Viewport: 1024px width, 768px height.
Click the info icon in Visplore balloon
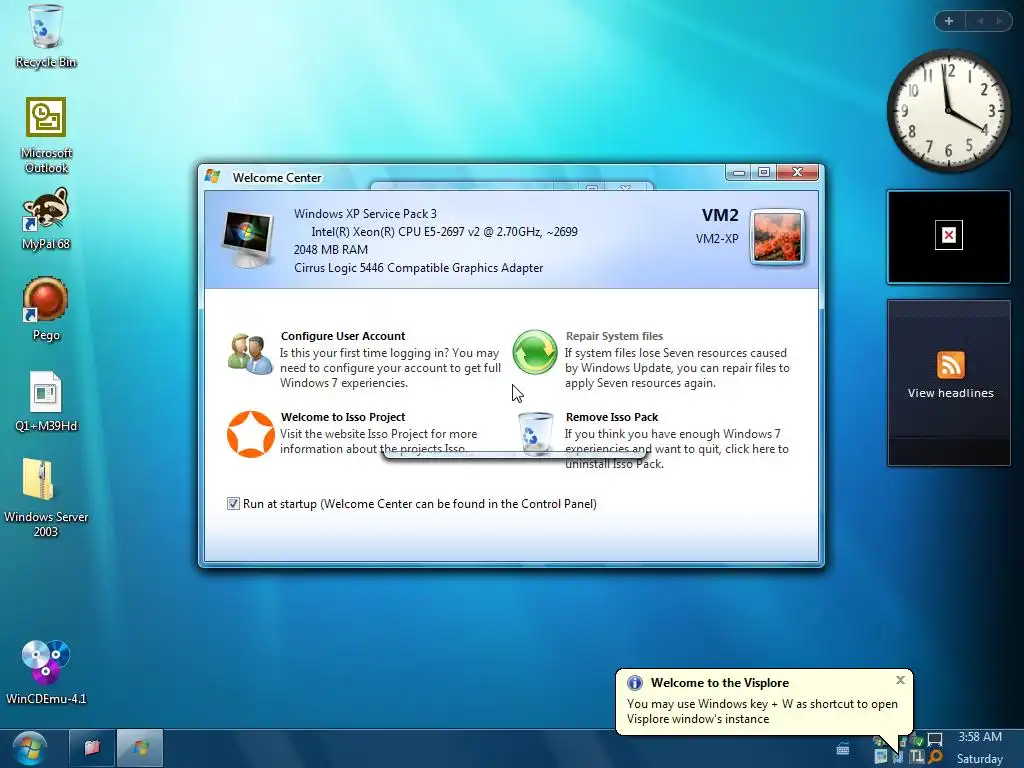(x=634, y=682)
